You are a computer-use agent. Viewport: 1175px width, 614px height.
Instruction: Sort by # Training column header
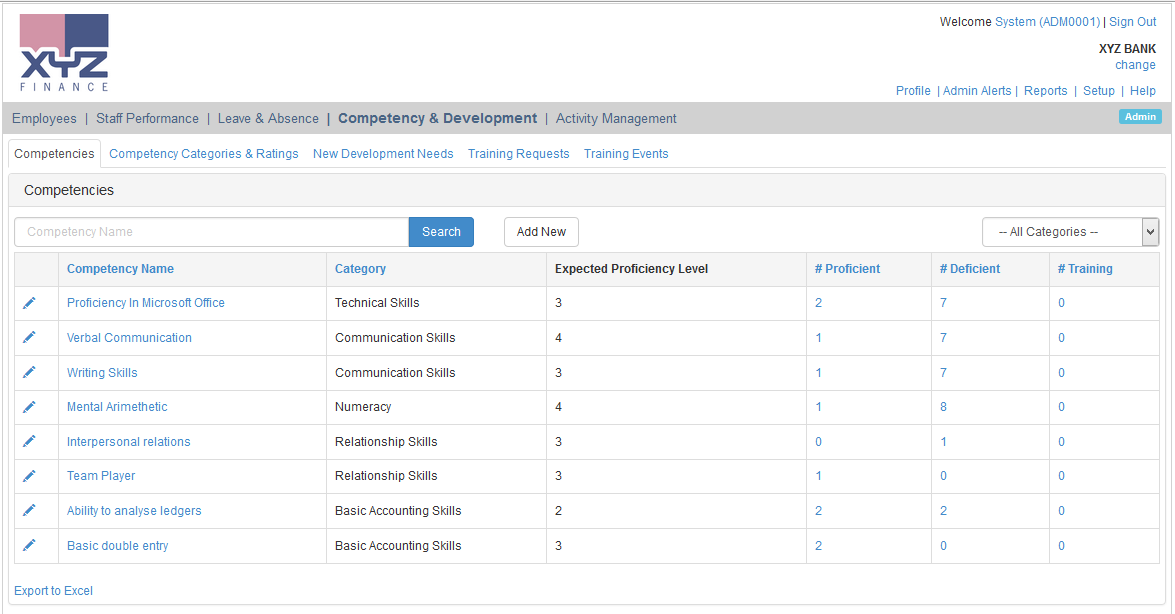pyautogui.click(x=1085, y=269)
